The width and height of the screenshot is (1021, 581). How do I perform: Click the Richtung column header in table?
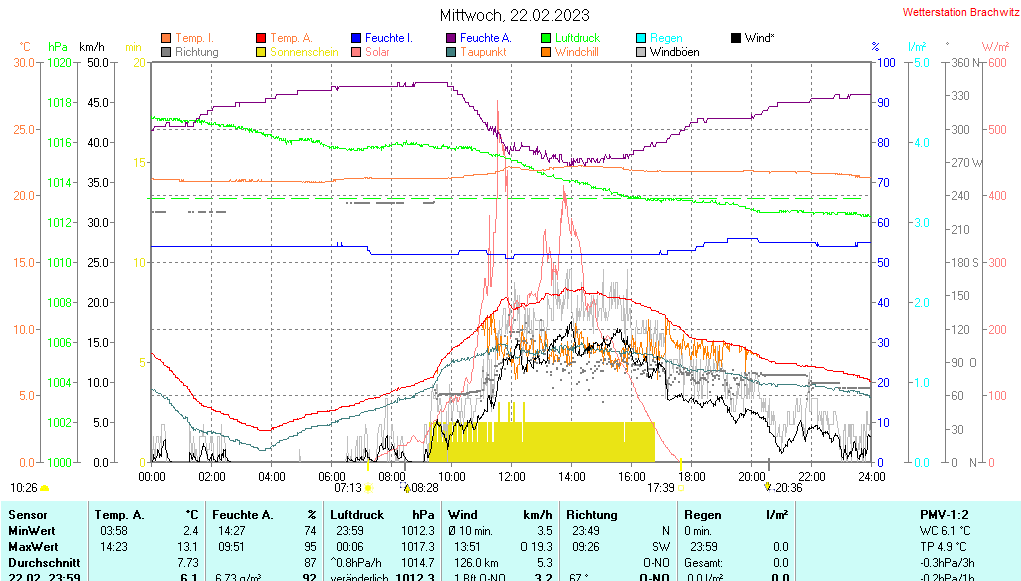pyautogui.click(x=590, y=514)
